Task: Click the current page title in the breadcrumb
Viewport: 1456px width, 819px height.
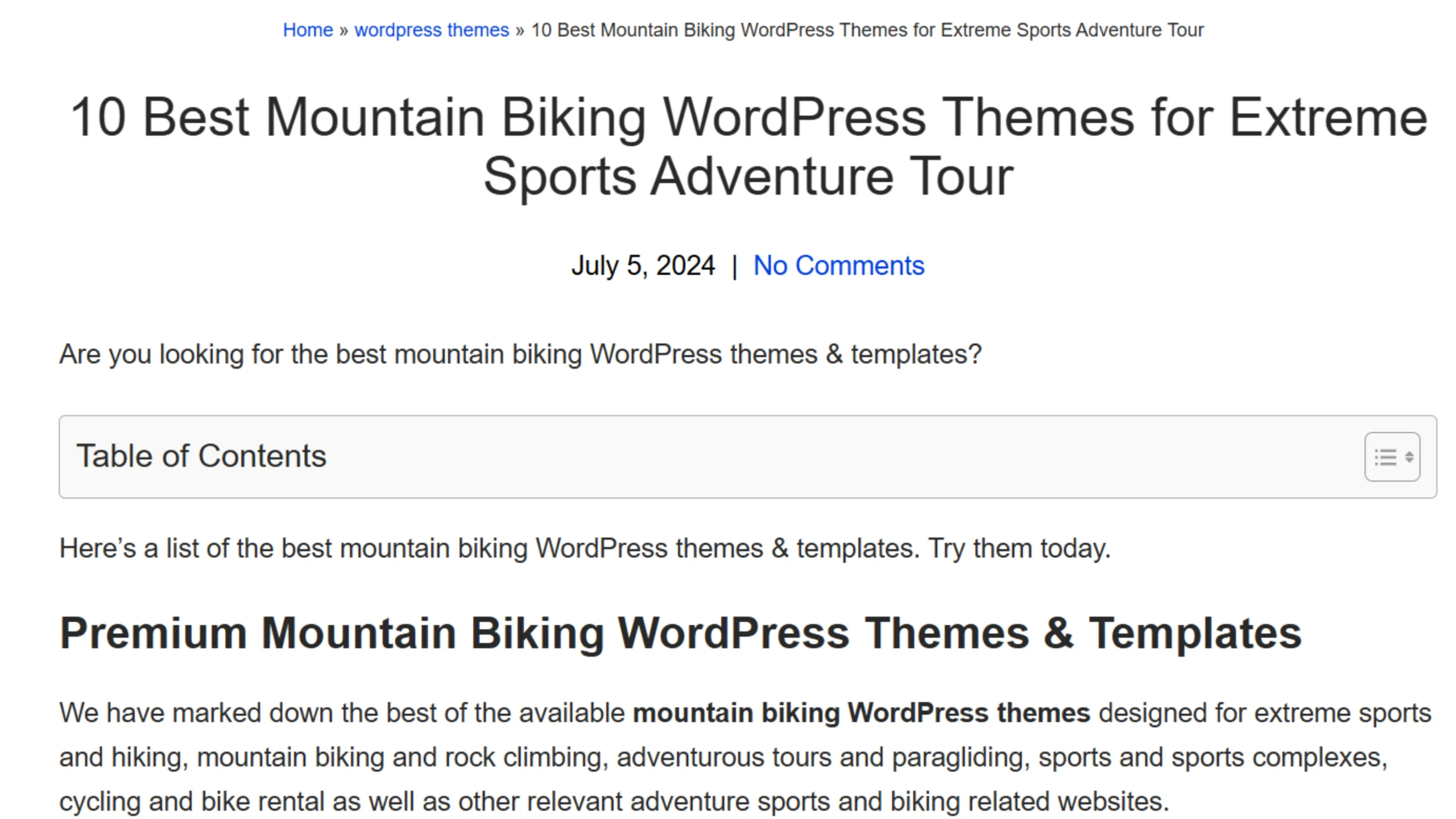Action: (x=867, y=30)
